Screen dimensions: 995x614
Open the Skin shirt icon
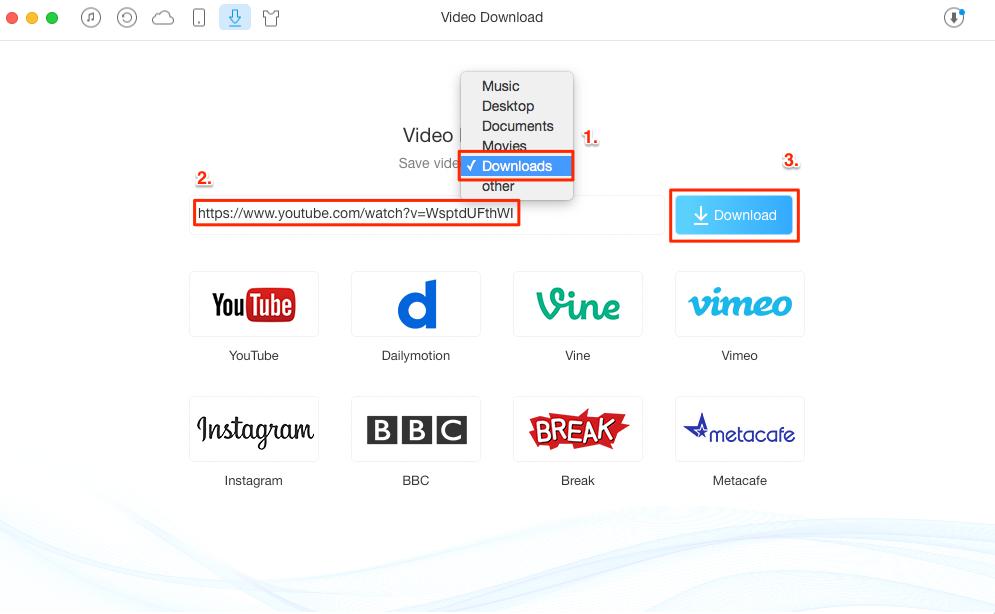(x=271, y=18)
